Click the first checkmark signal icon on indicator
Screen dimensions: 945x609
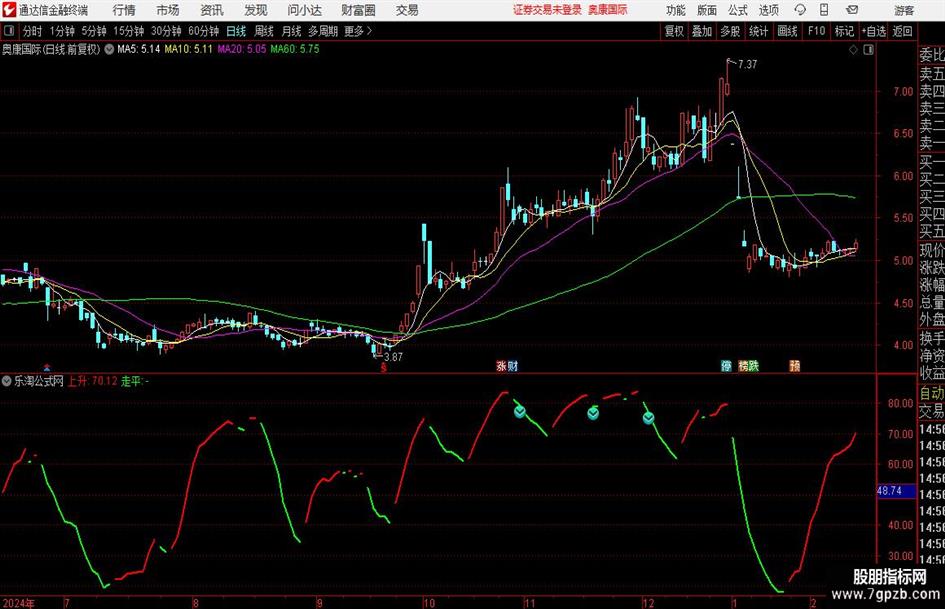click(520, 412)
